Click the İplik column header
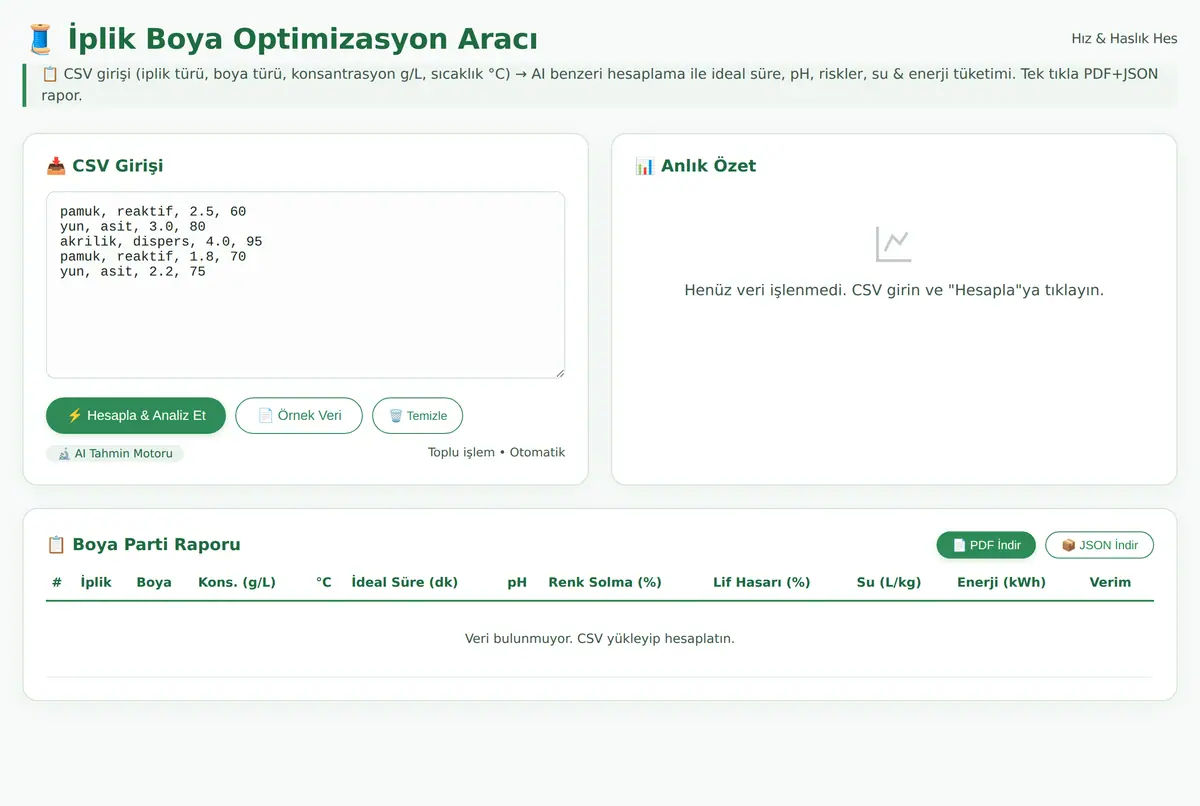The image size is (1200, 806). pos(96,582)
